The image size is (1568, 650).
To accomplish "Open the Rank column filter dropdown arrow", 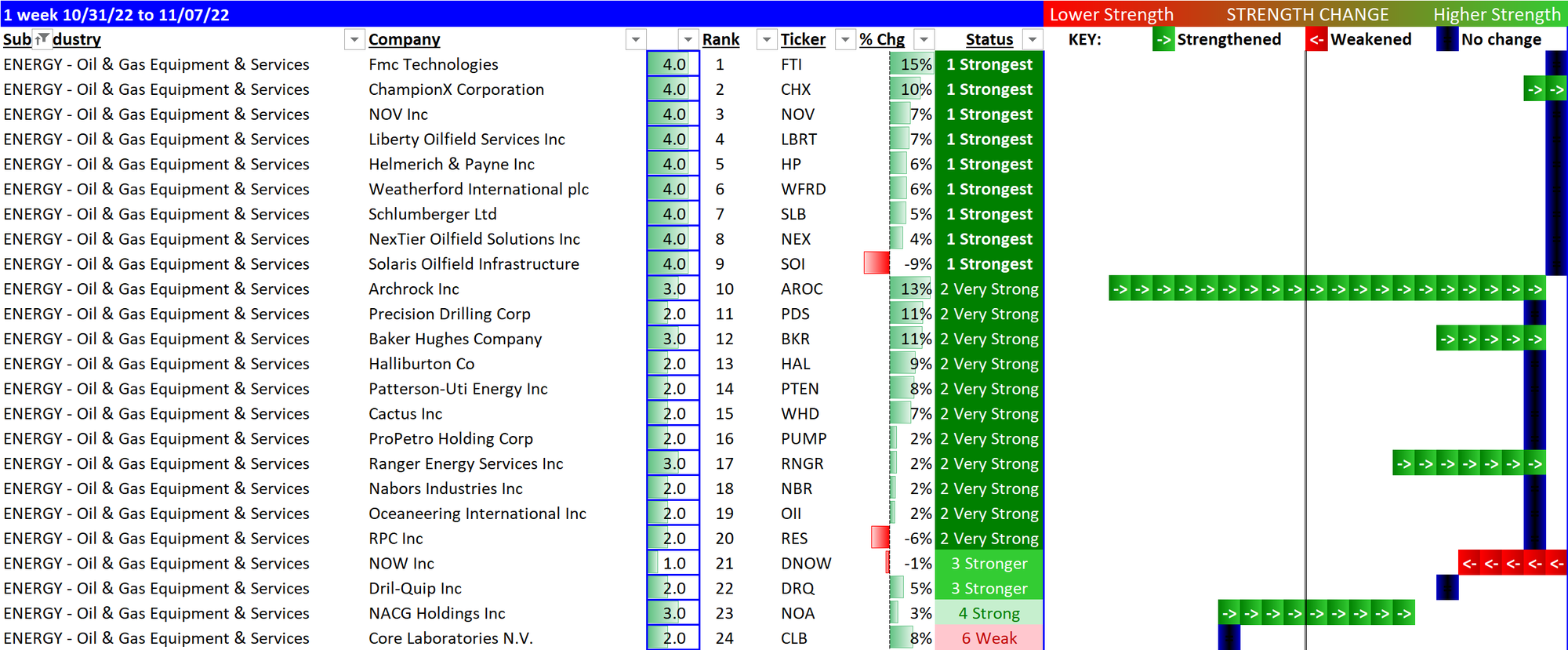I will [766, 39].
